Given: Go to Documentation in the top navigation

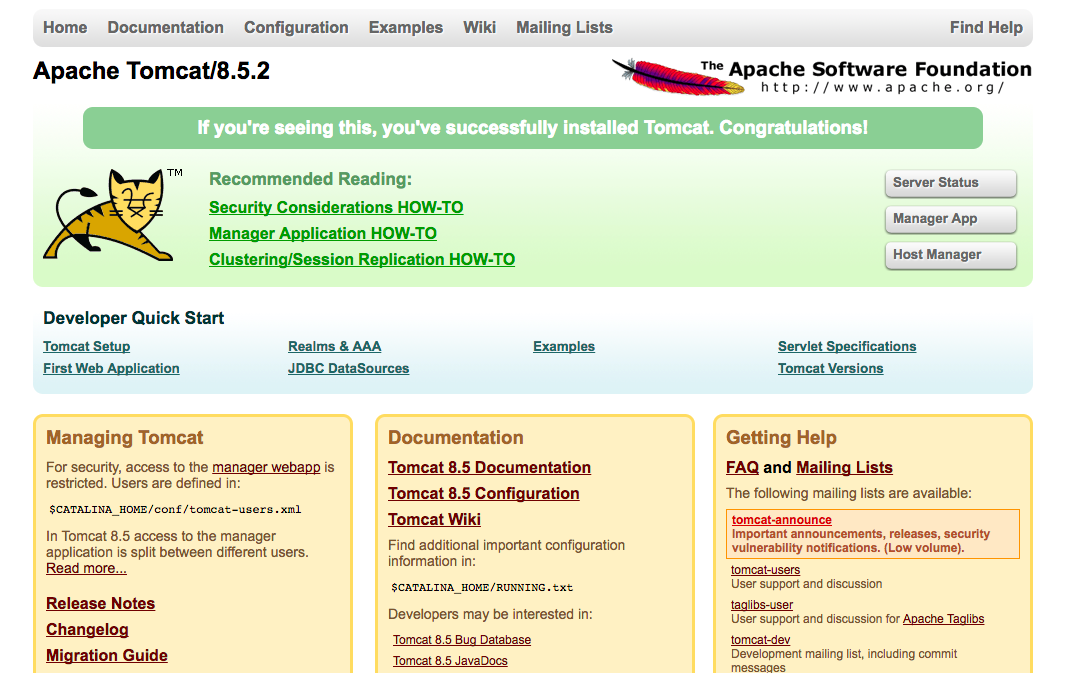Looking at the screenshot, I should [165, 27].
